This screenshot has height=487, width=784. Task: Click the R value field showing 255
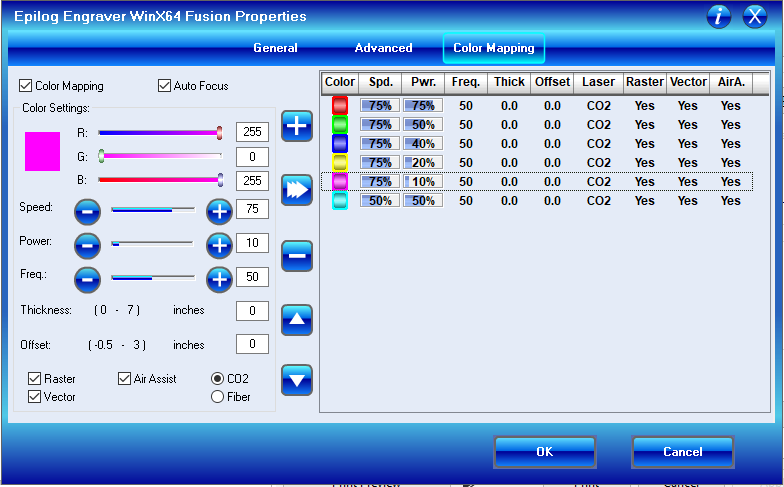point(252,132)
